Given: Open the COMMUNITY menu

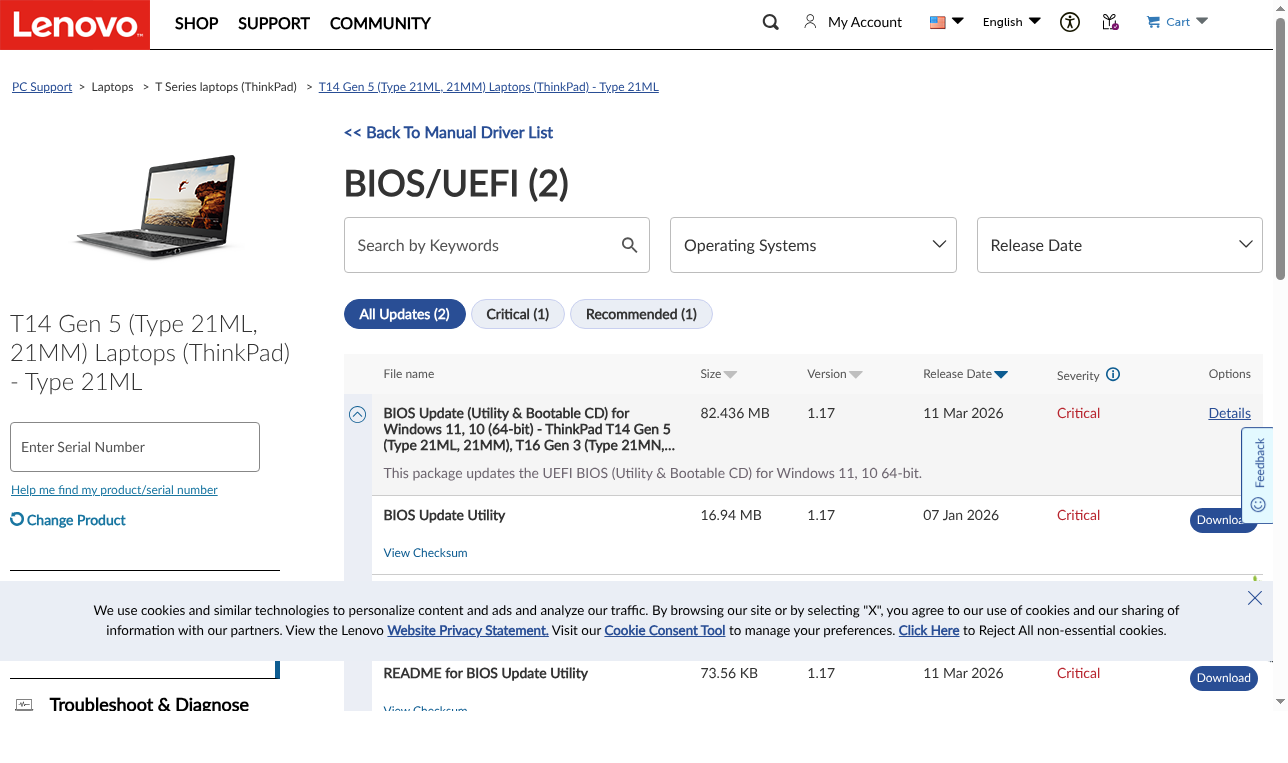Looking at the screenshot, I should pyautogui.click(x=380, y=23).
